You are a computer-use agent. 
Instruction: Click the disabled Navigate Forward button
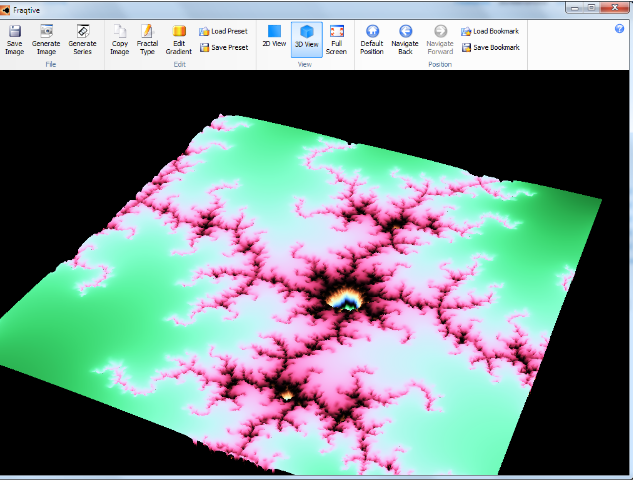pyautogui.click(x=440, y=39)
